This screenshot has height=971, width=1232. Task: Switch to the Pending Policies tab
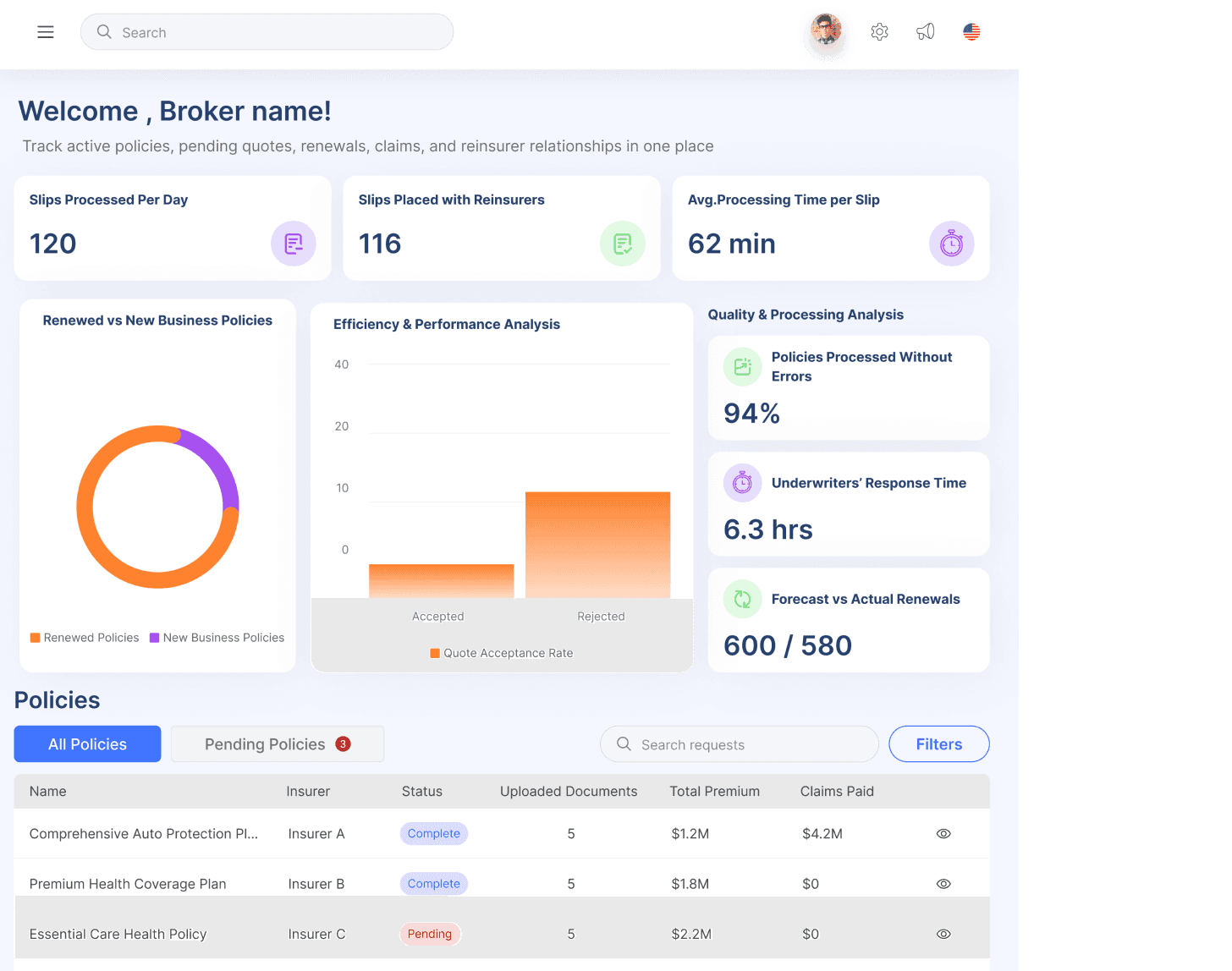tap(278, 744)
